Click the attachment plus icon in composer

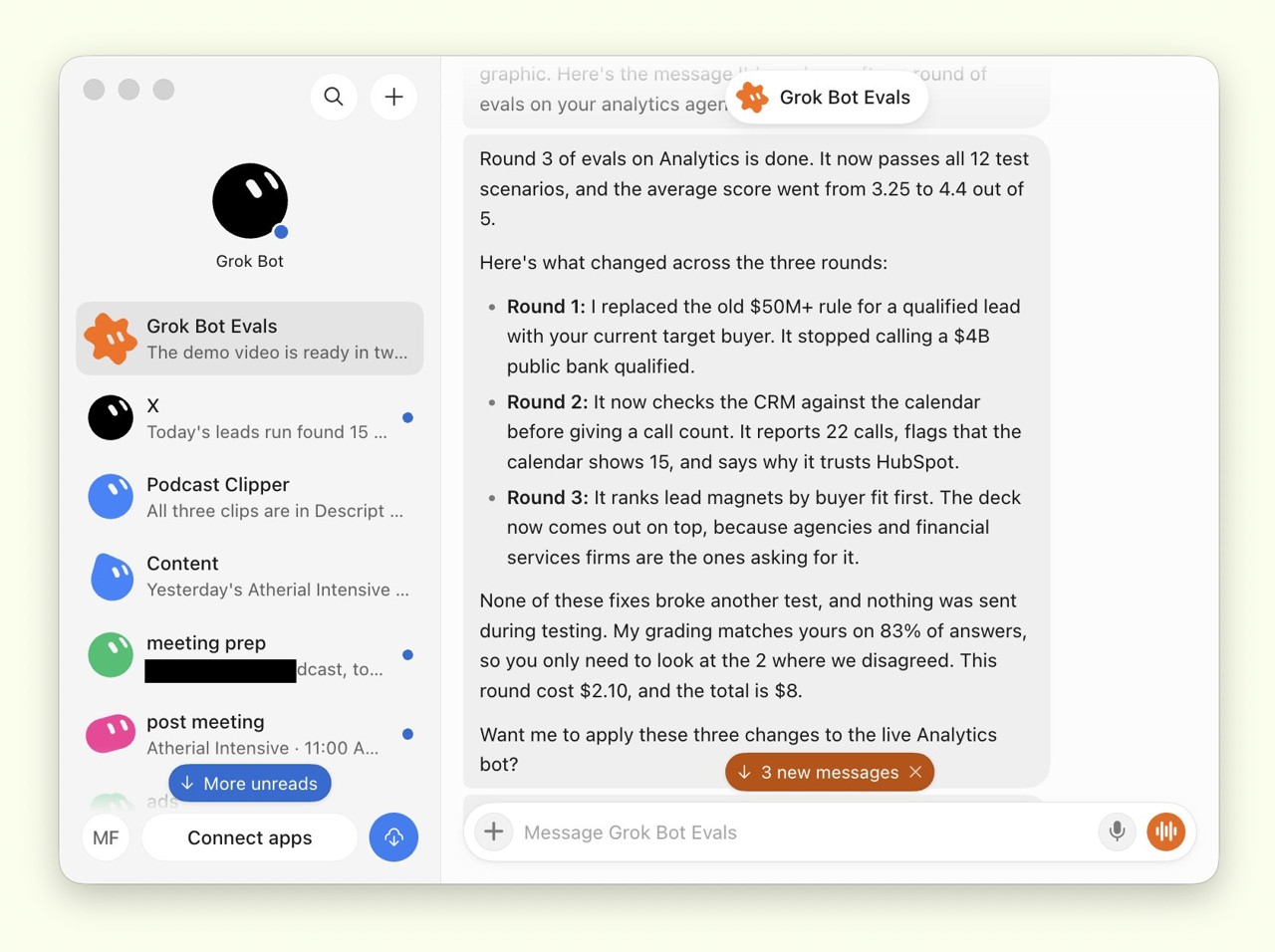[x=493, y=832]
